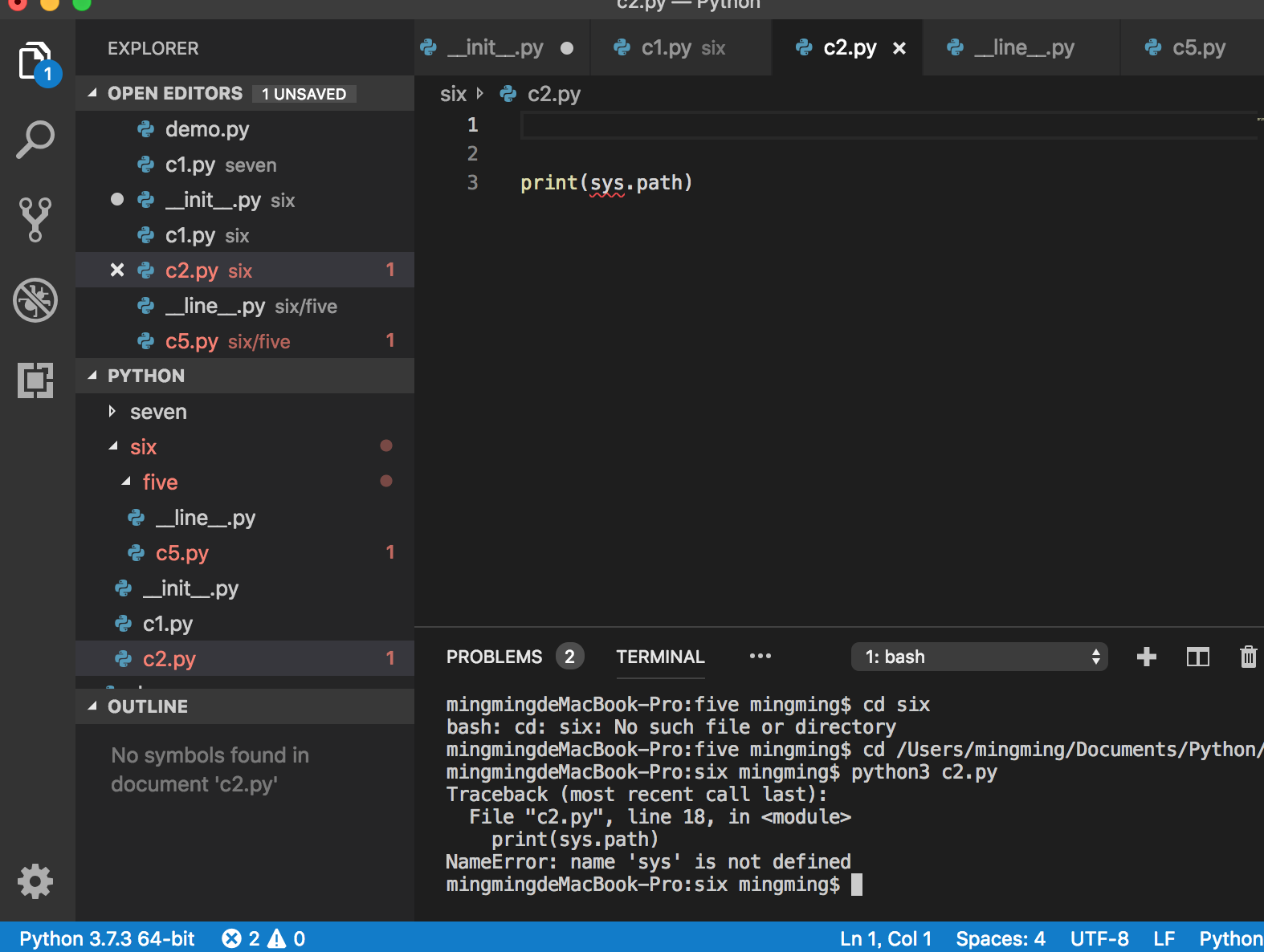1264x952 pixels.
Task: Change end of line sequence LF
Action: click(x=1164, y=938)
